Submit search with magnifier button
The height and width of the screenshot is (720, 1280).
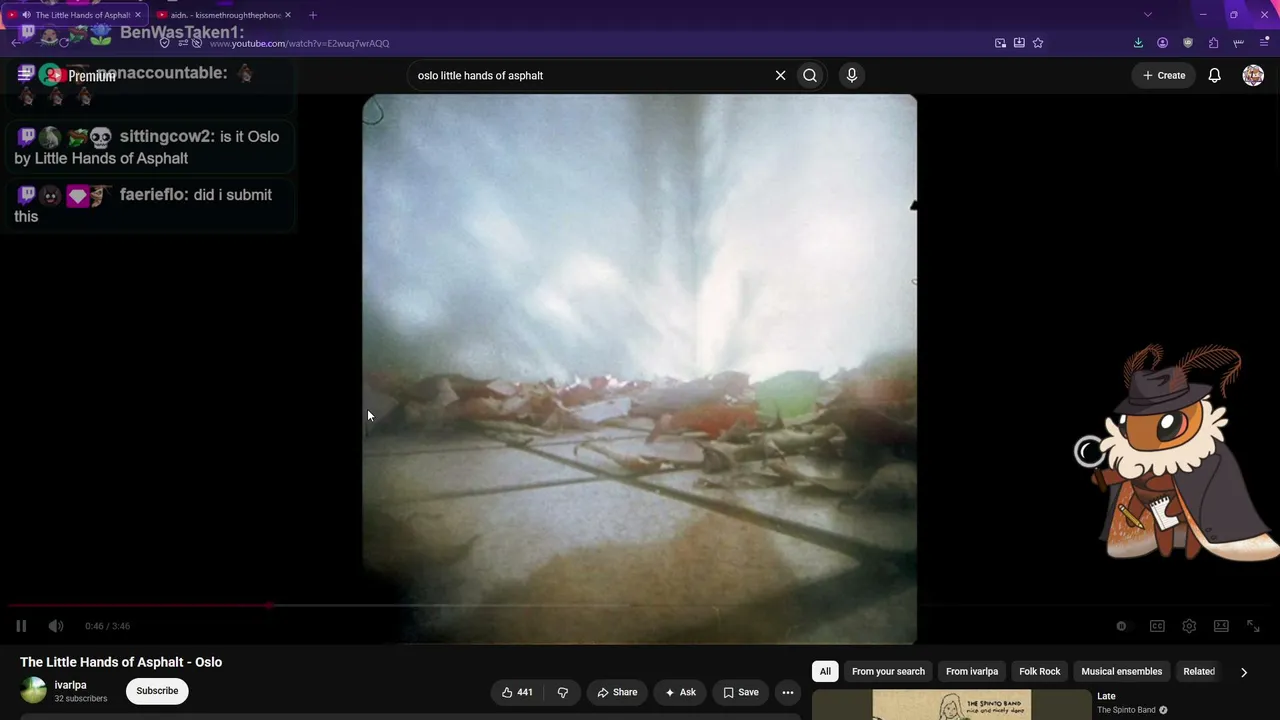point(810,75)
